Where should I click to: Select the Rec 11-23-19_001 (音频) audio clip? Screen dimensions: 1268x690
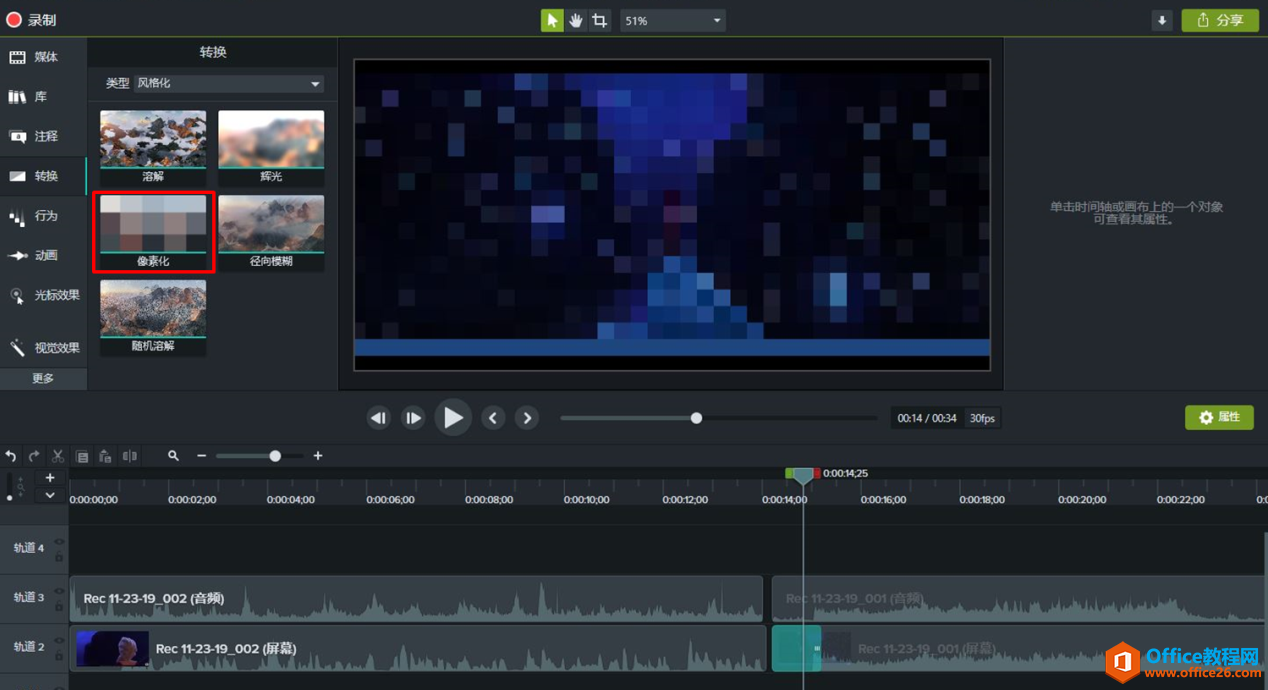(1019, 598)
